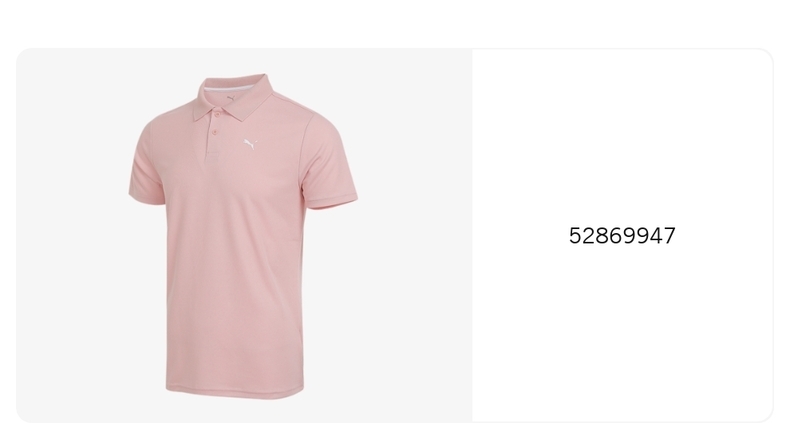Click the bottom hem of the pink shirt

235,392
